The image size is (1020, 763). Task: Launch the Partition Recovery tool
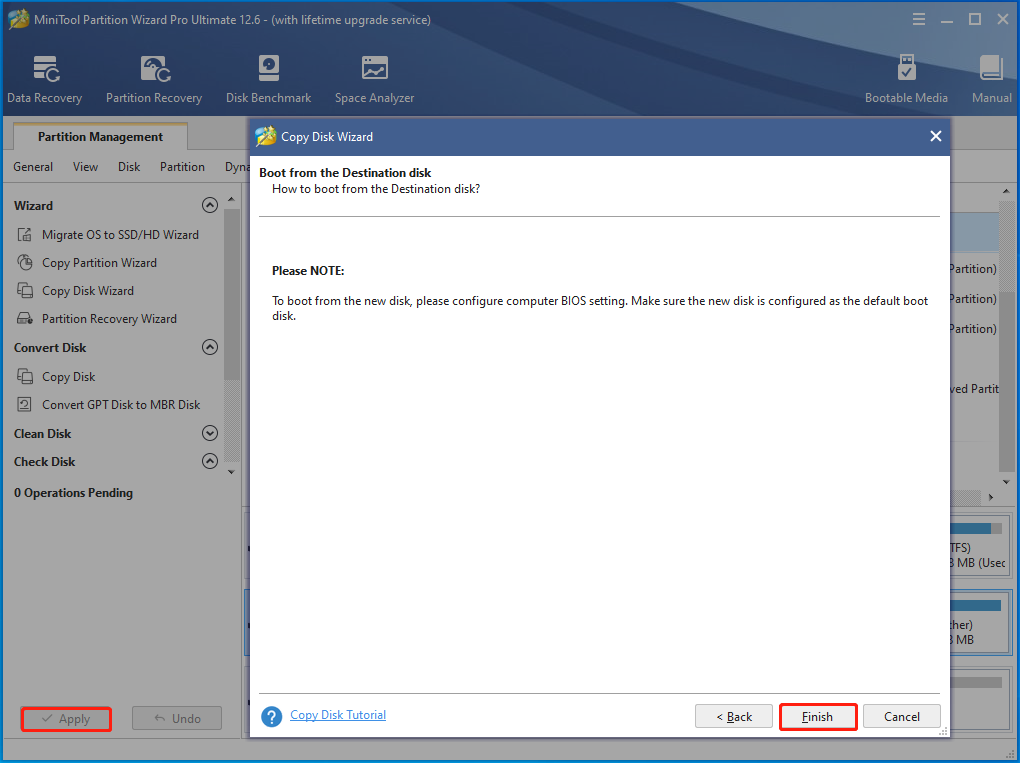(x=154, y=79)
